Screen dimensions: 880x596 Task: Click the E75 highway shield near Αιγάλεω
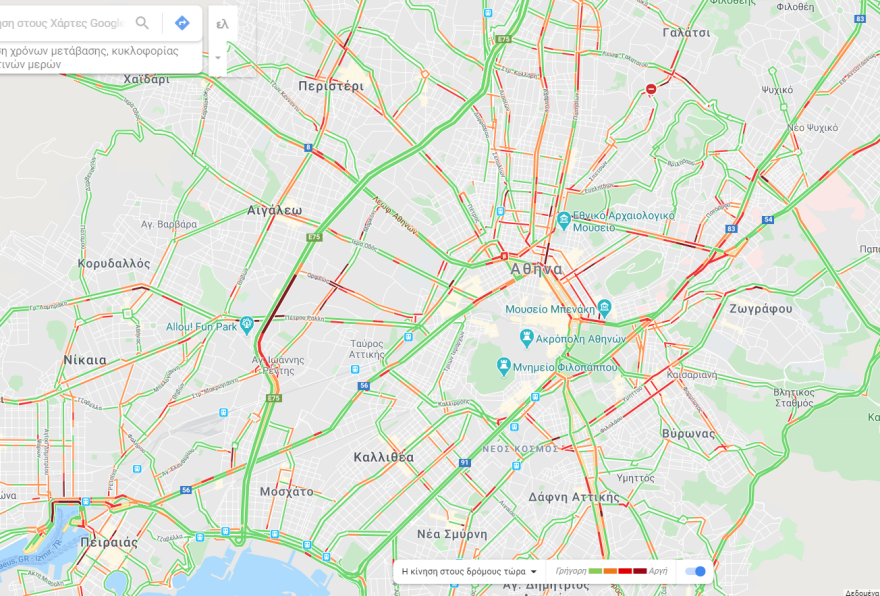click(314, 237)
